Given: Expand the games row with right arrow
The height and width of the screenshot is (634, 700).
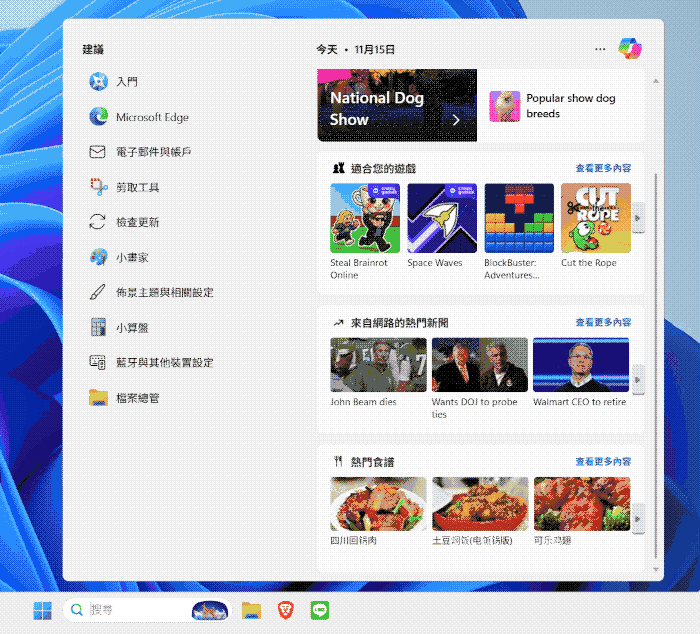Looking at the screenshot, I should tap(638, 217).
